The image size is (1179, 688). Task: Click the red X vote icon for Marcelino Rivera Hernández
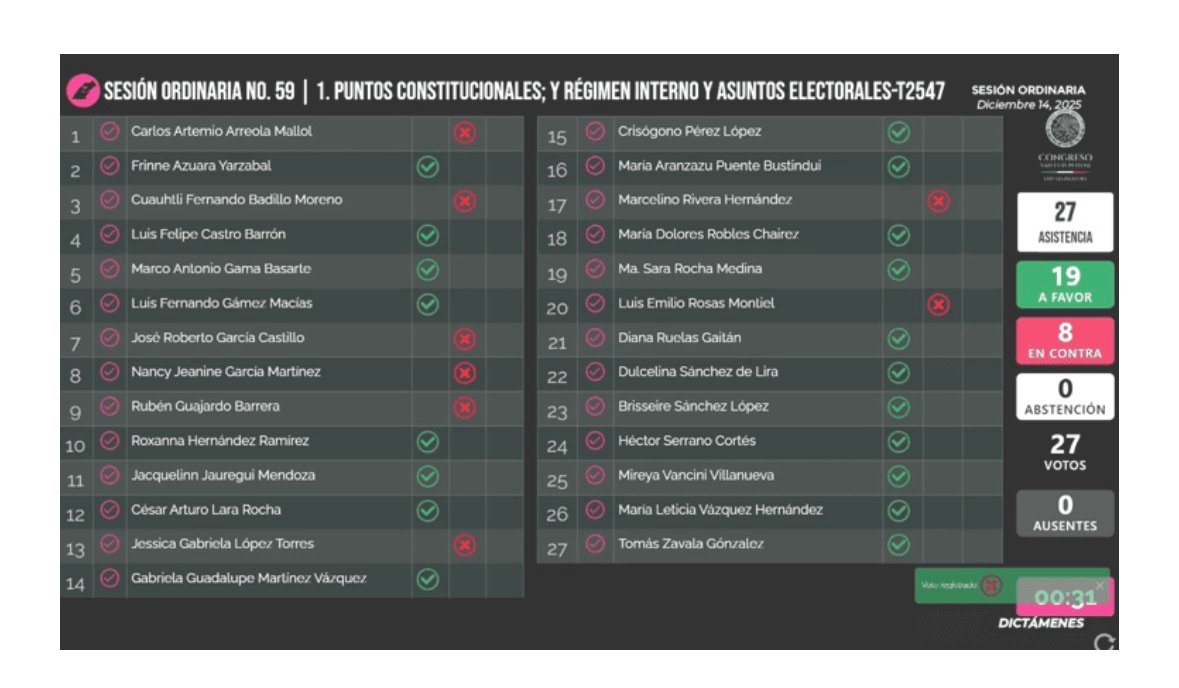(x=938, y=201)
